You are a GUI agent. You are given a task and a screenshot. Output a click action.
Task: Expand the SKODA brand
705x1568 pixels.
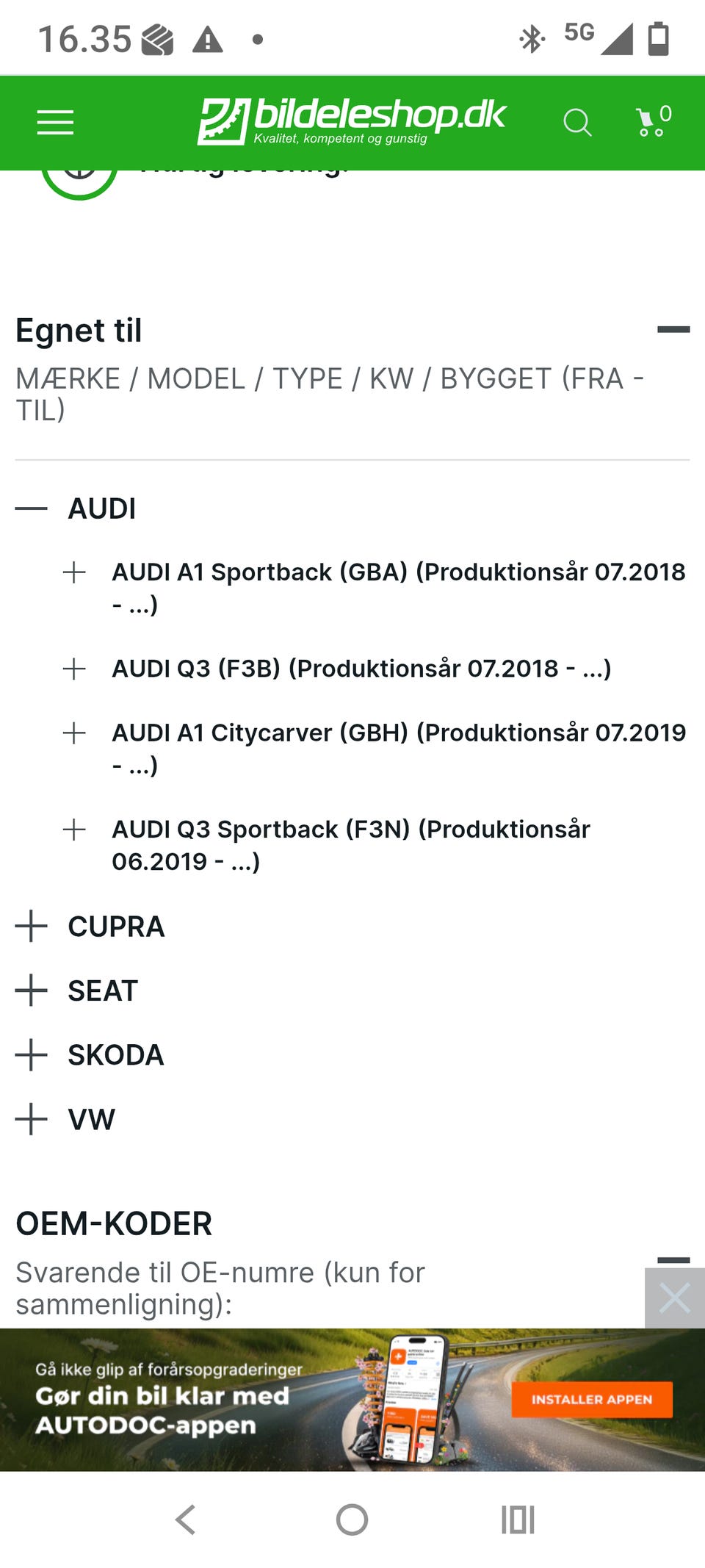32,1055
